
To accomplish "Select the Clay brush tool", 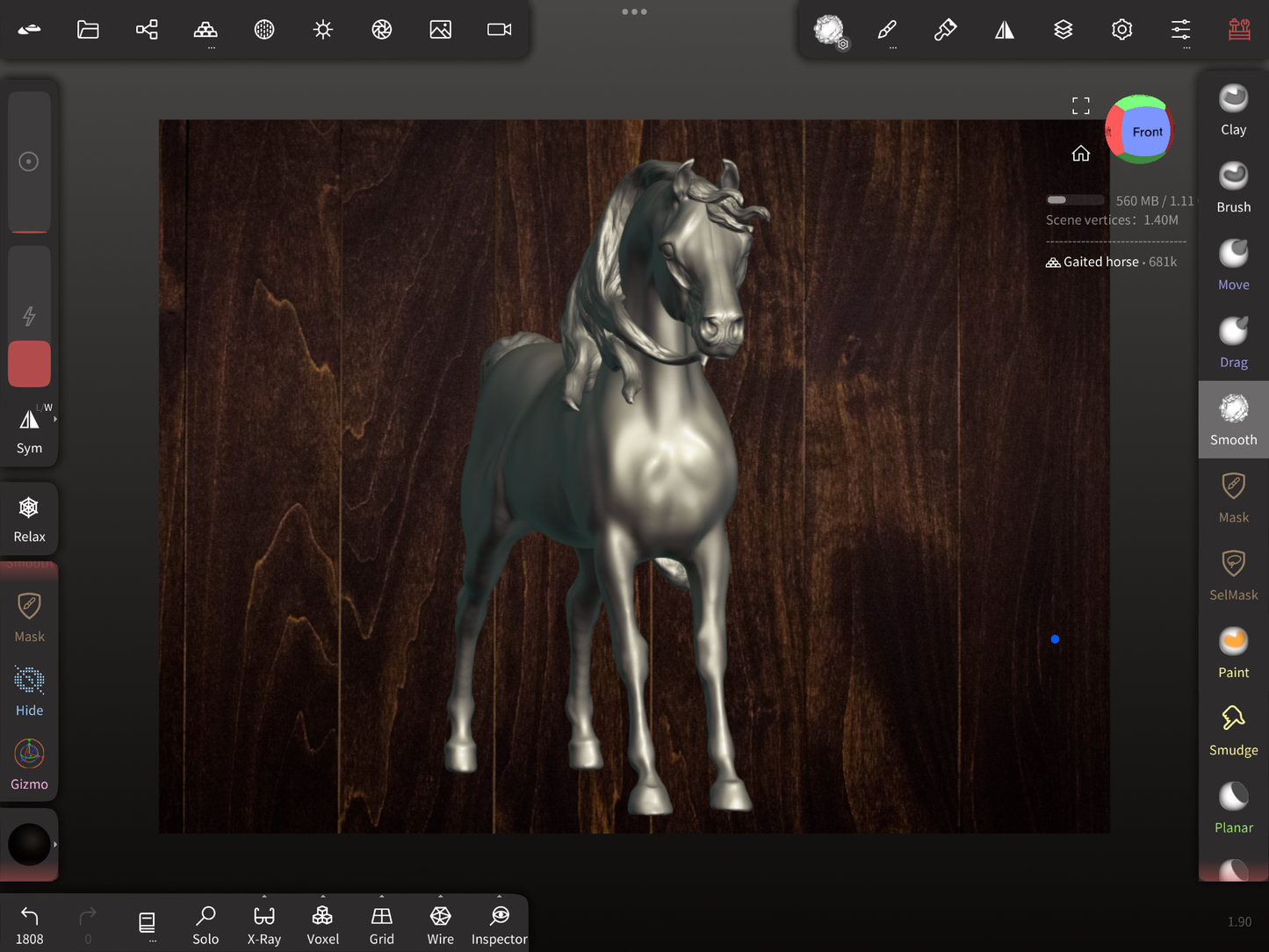I will coord(1233,109).
